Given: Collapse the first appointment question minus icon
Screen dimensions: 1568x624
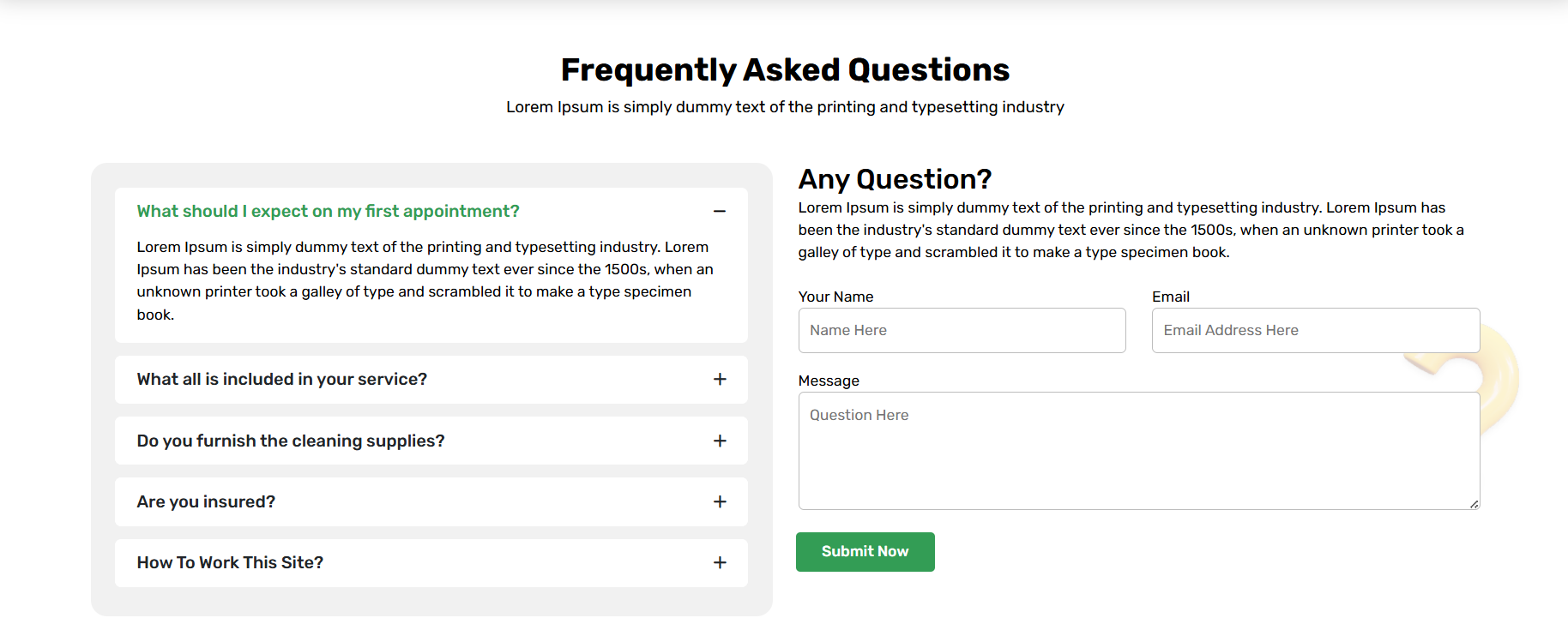Looking at the screenshot, I should tap(720, 211).
